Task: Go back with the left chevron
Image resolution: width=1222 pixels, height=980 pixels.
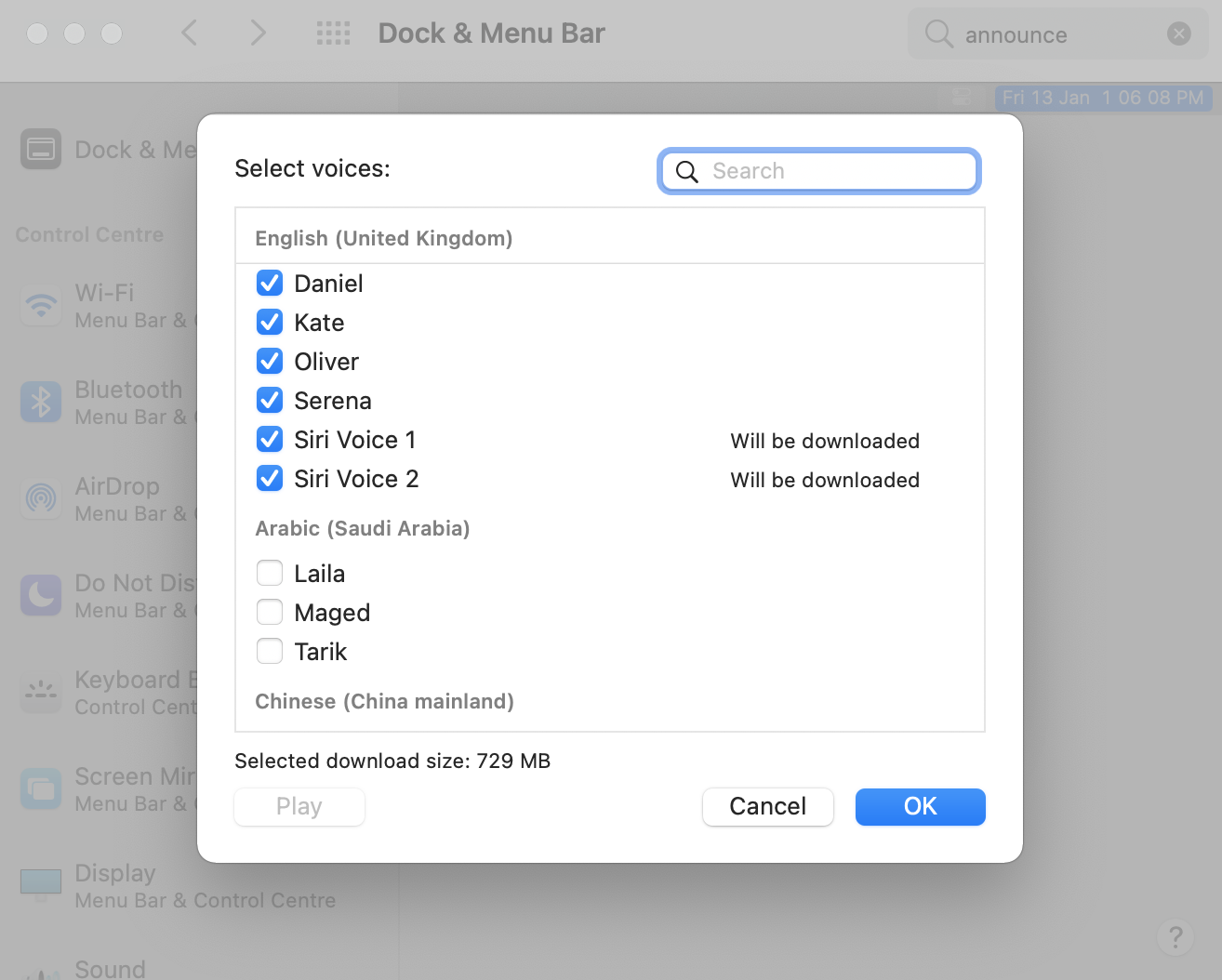Action: tap(190, 33)
